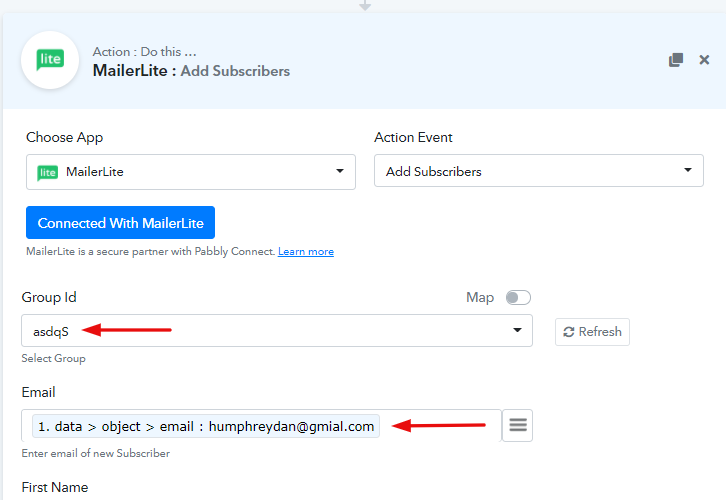Click the MailerLite : Add Subscribers title

coord(191,71)
